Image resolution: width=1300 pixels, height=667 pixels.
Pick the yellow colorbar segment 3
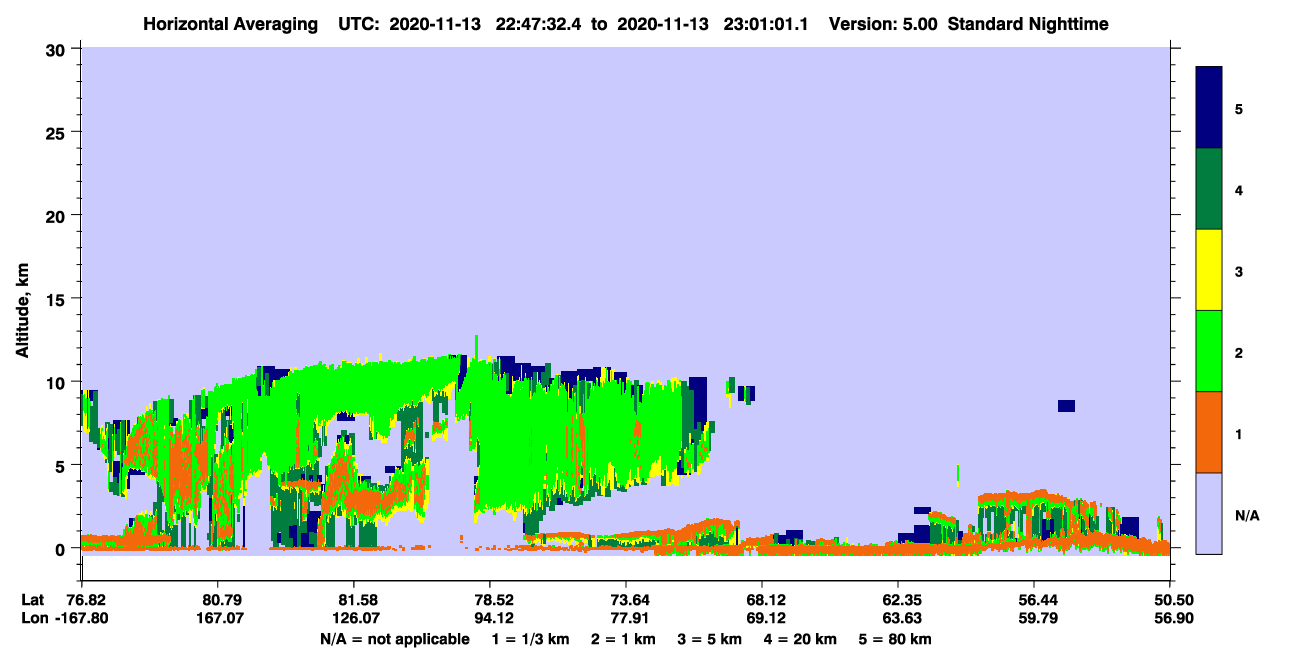[1209, 270]
